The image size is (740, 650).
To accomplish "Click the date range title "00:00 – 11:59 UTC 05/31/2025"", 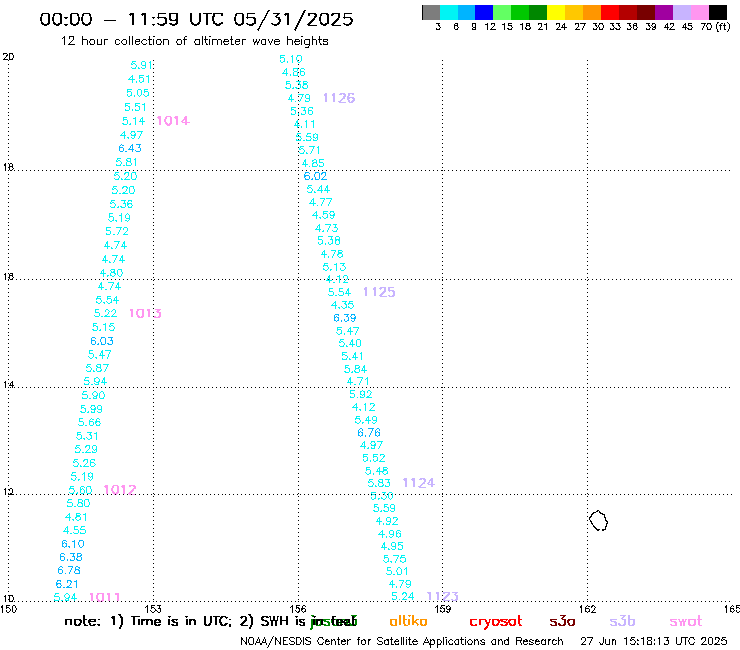I will click(196, 20).
